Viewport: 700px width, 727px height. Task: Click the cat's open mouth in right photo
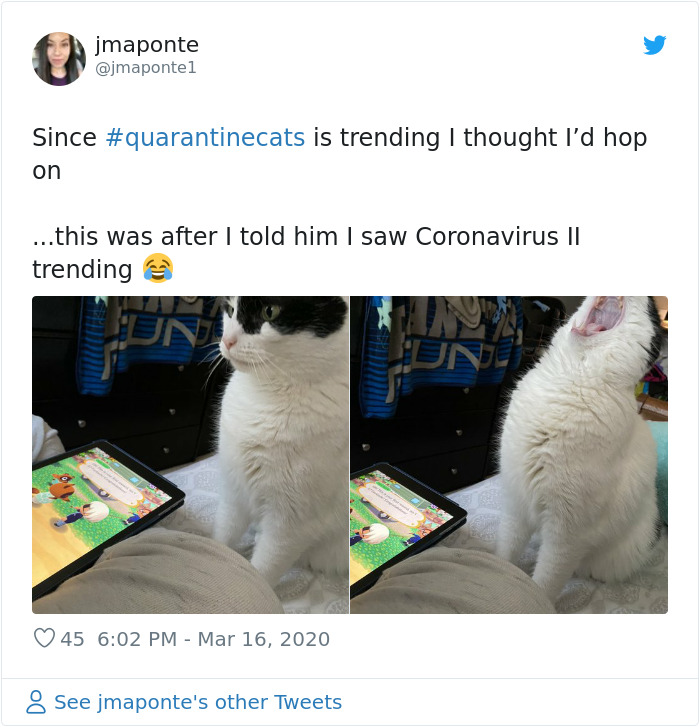tap(598, 315)
